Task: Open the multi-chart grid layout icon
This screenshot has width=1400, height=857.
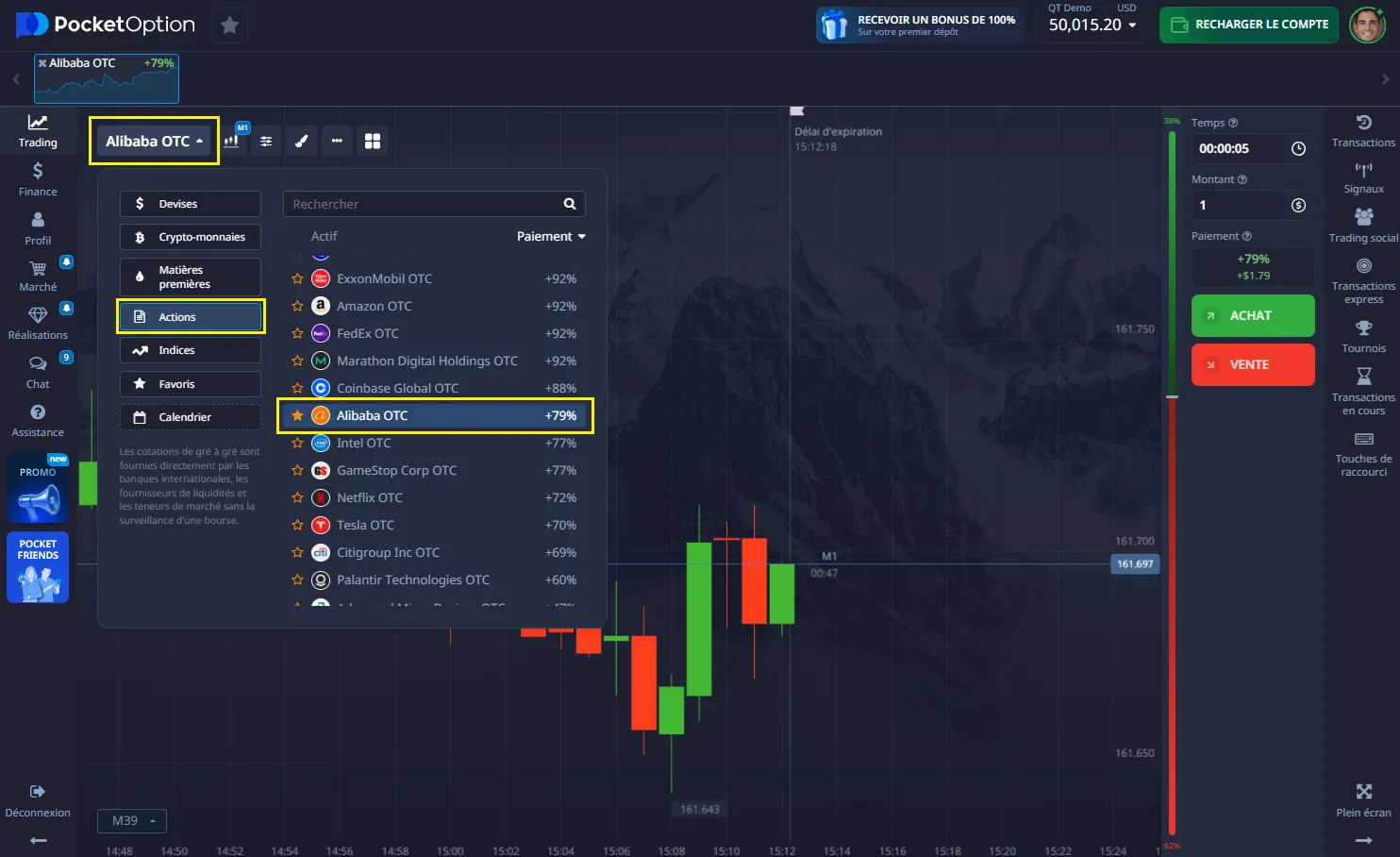Action: pyautogui.click(x=373, y=141)
